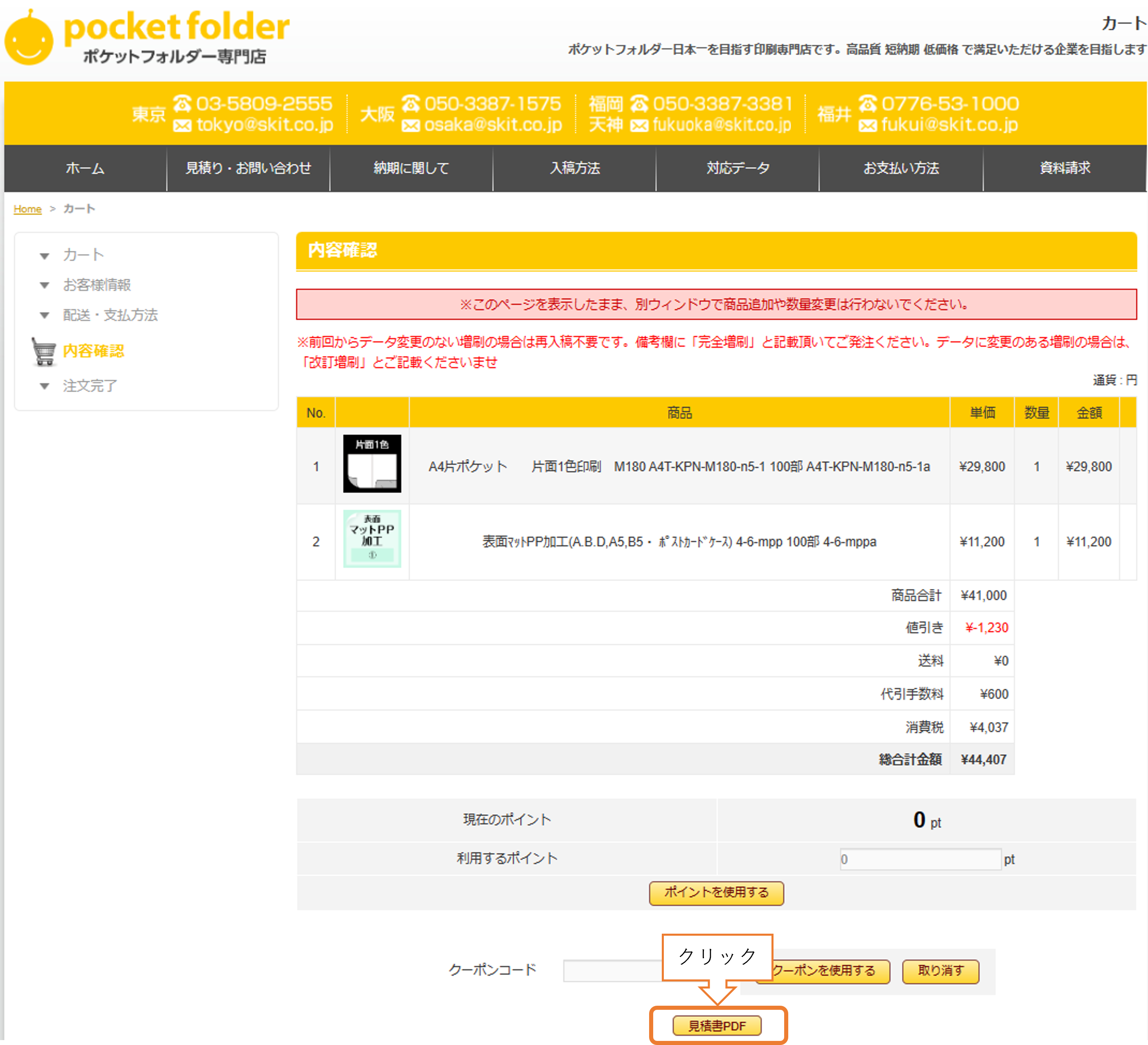Open the 入稿方法 menu item

point(575,168)
